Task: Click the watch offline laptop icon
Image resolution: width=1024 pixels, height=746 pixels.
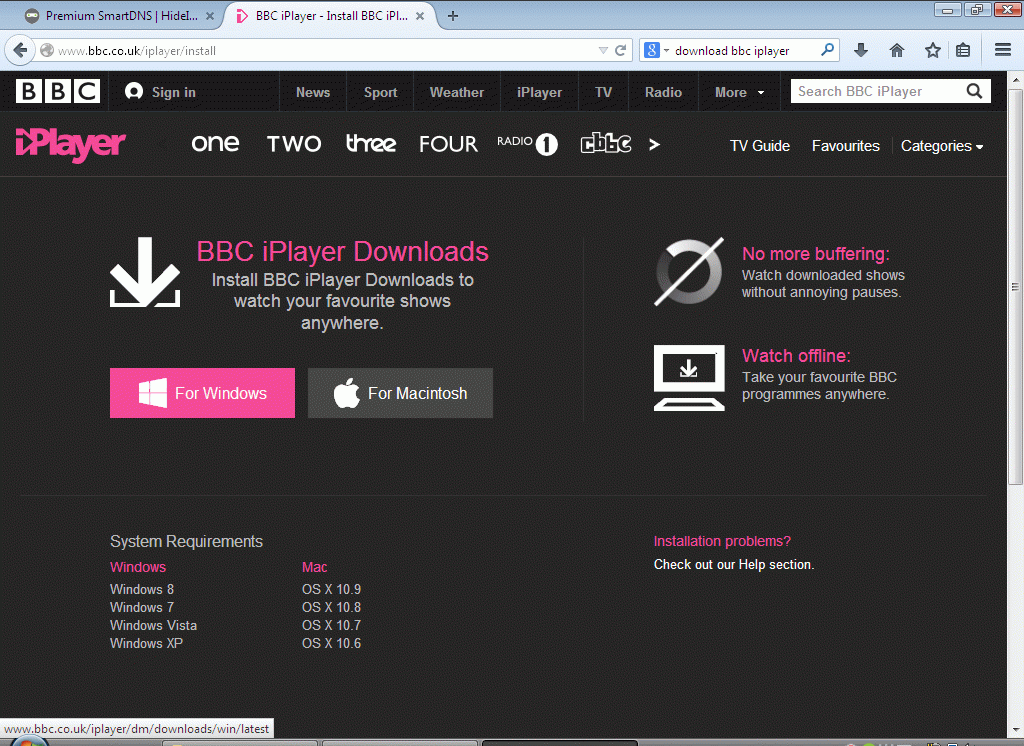Action: [x=689, y=378]
